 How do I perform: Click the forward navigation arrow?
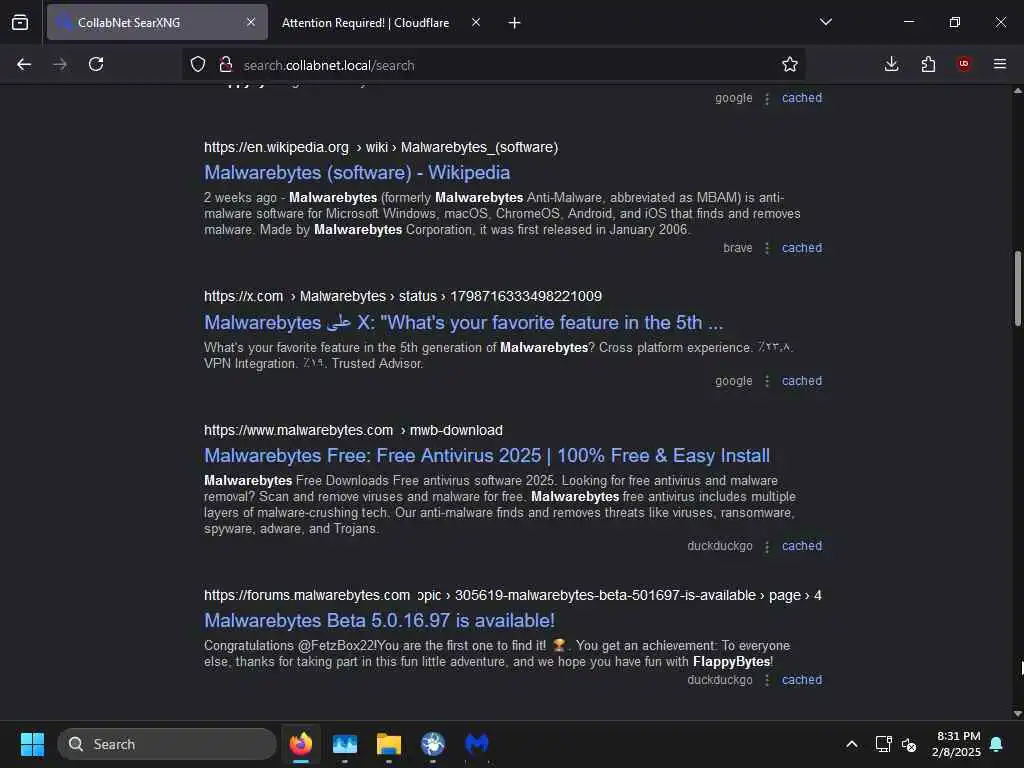60,64
